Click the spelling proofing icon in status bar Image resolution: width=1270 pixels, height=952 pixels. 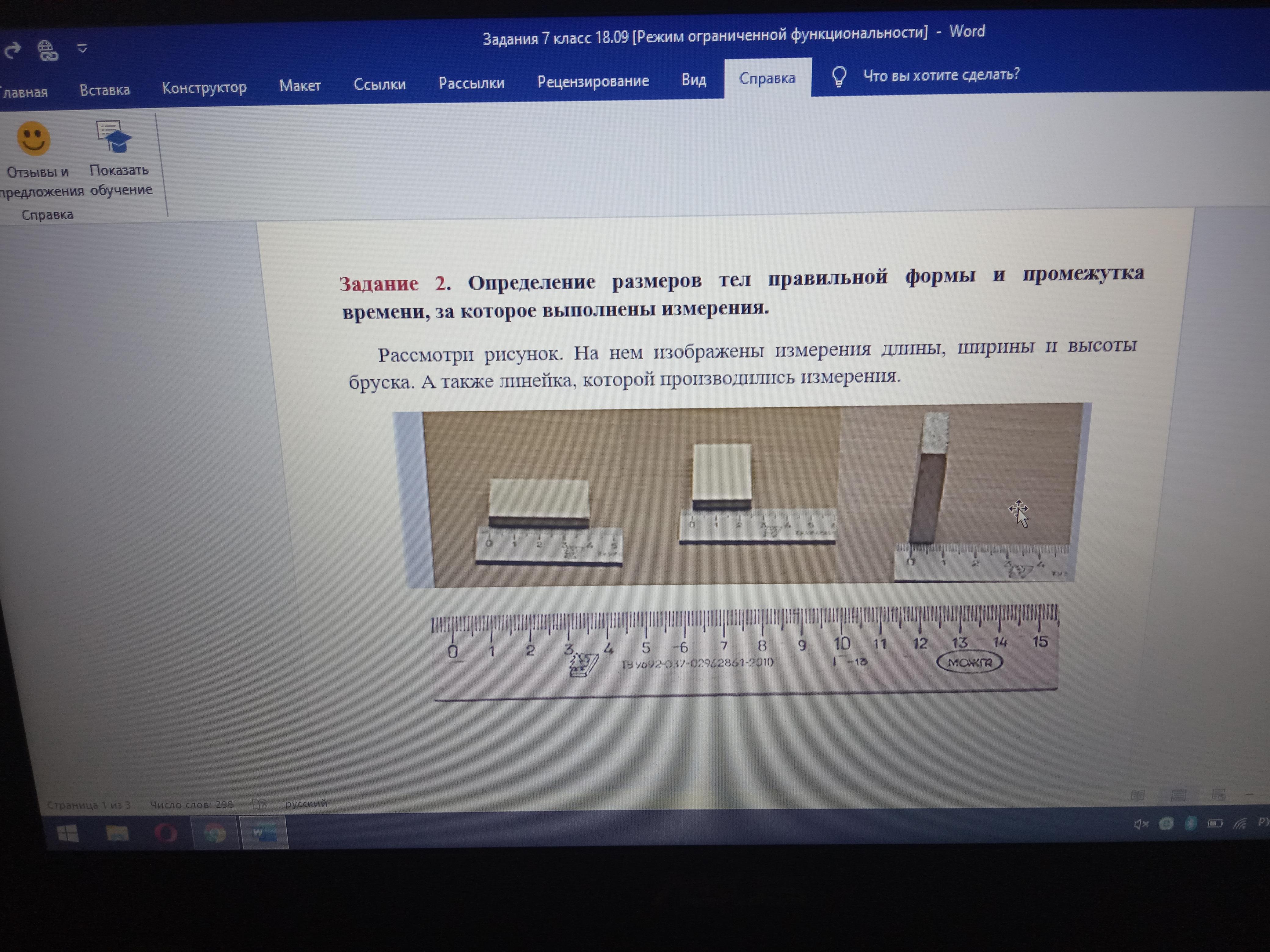[x=259, y=804]
